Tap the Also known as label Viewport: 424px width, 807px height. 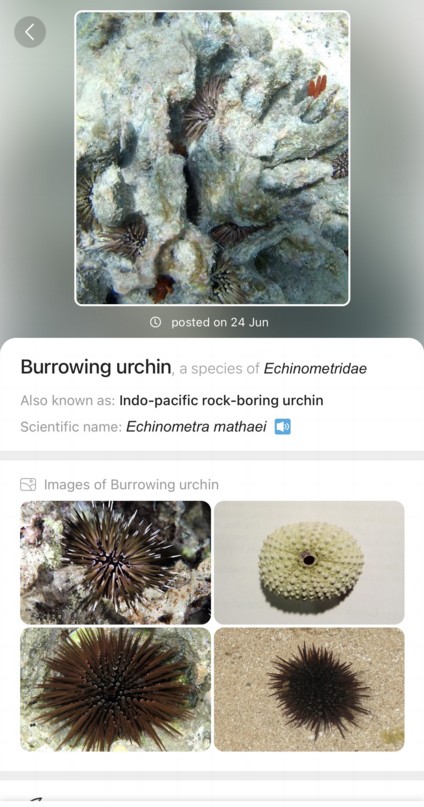[68, 400]
